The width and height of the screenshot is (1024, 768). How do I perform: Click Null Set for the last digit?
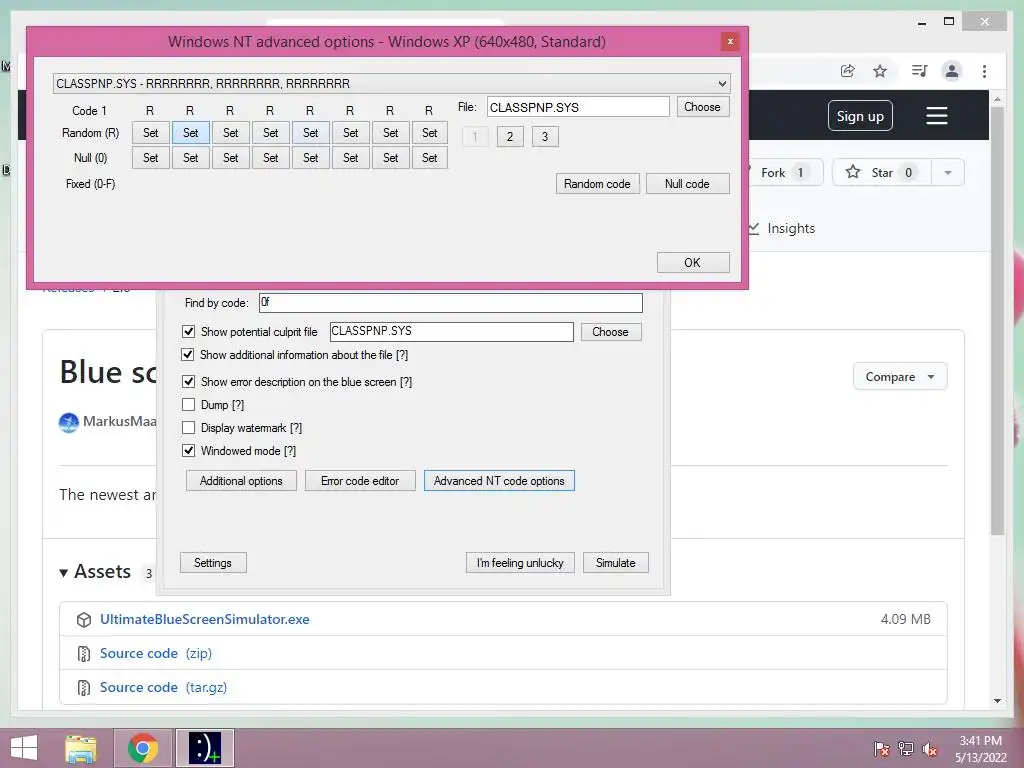point(430,157)
